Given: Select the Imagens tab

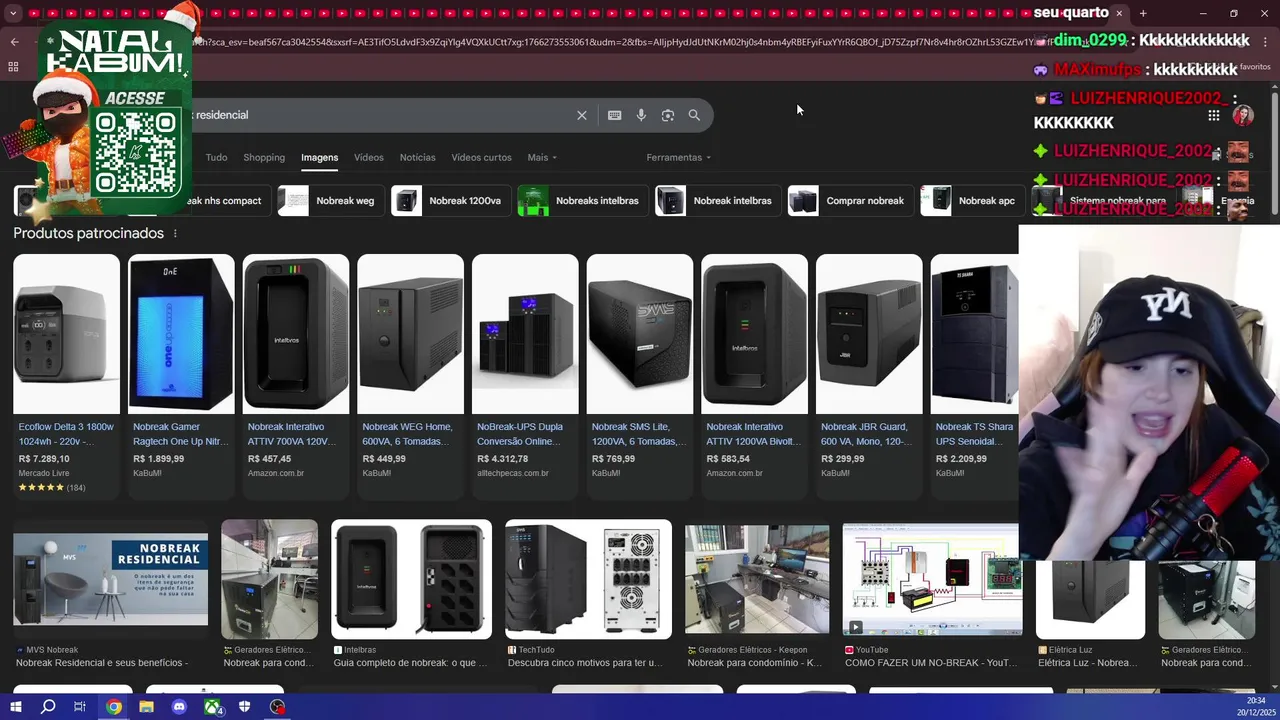Looking at the screenshot, I should pos(320,157).
